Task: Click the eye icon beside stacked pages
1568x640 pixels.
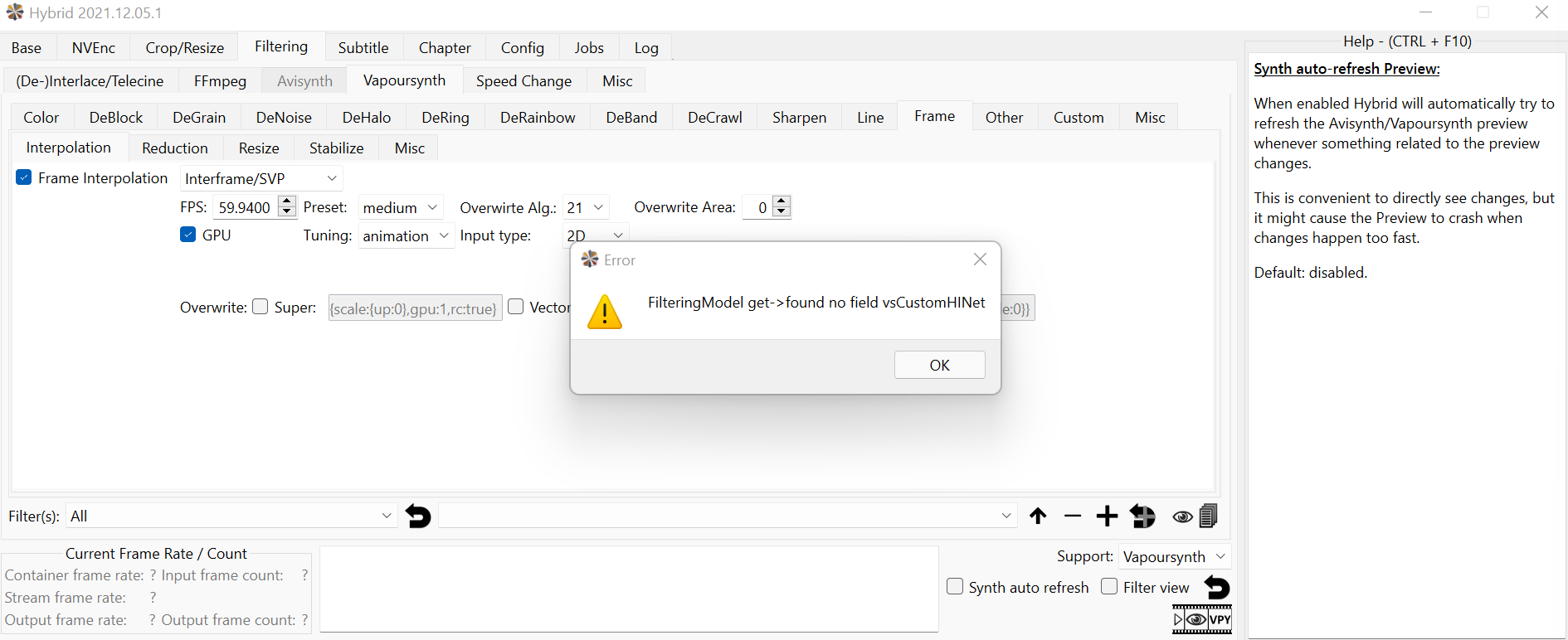Action: pos(1182,517)
